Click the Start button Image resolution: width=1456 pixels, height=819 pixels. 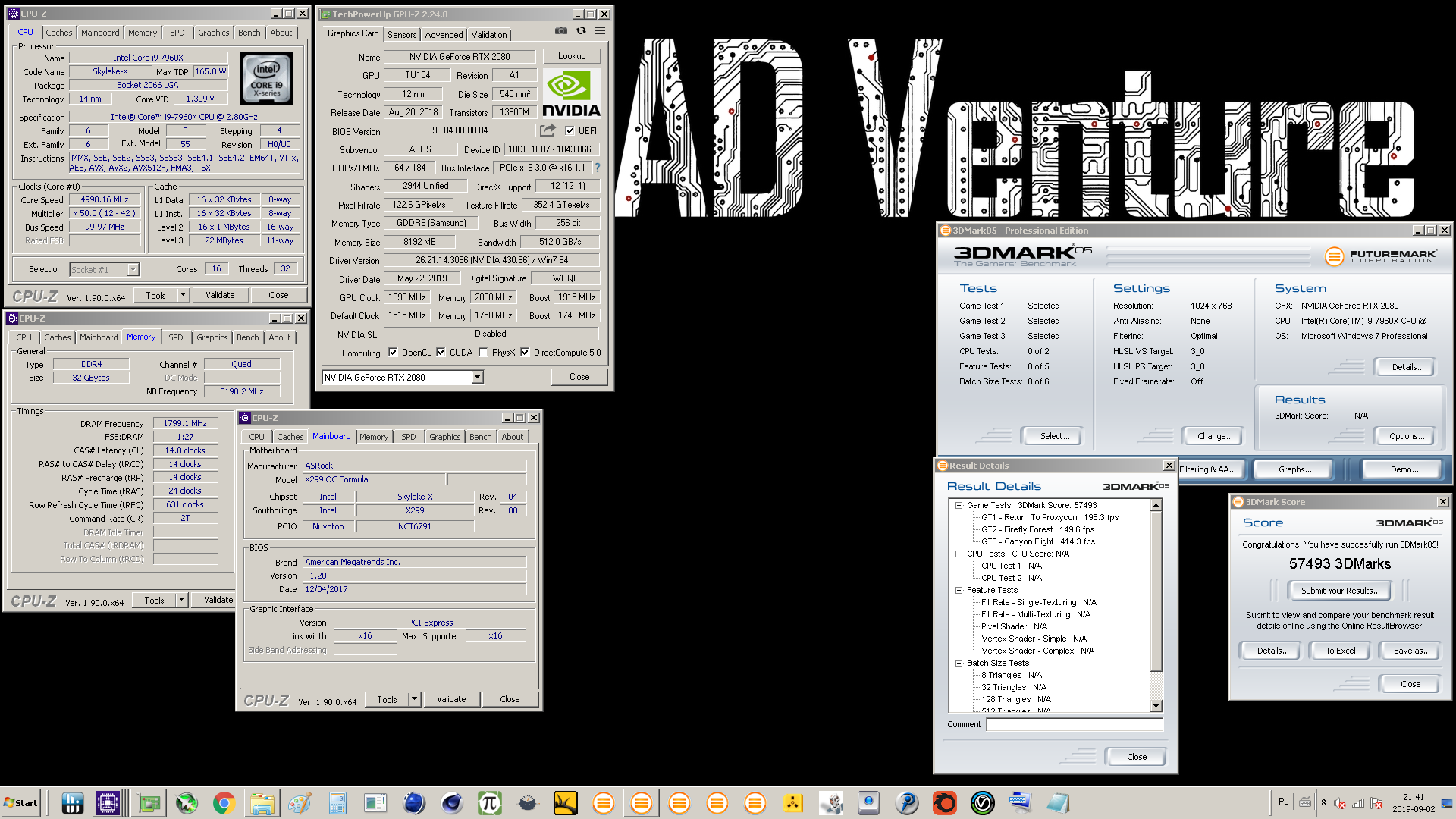tap(21, 802)
